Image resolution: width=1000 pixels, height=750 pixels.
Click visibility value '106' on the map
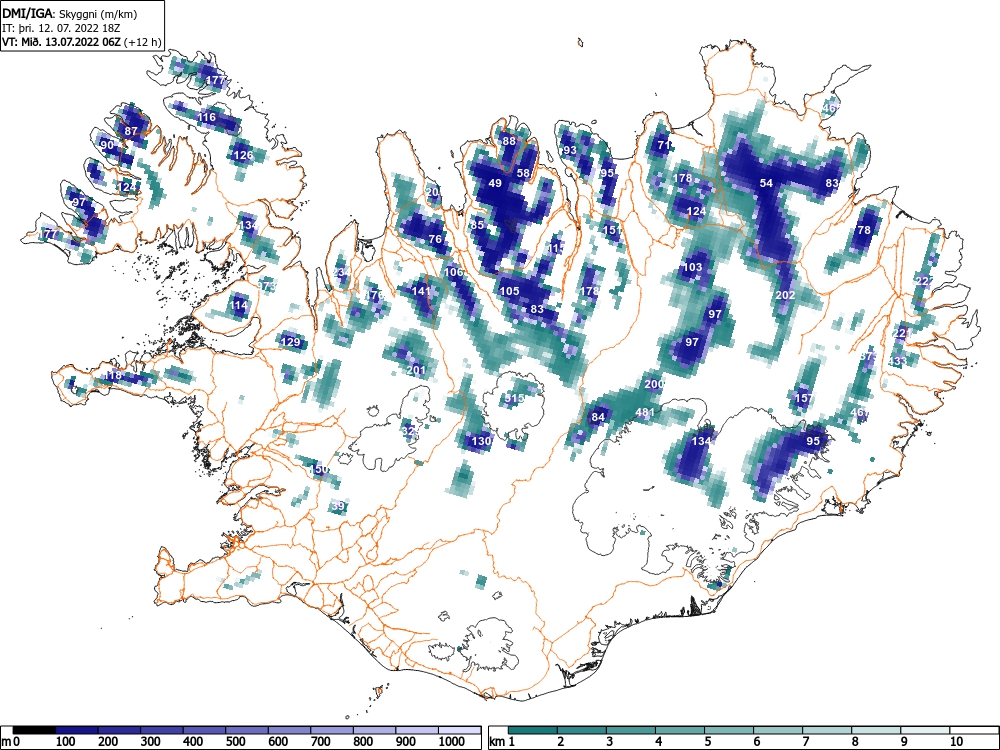pos(453,272)
